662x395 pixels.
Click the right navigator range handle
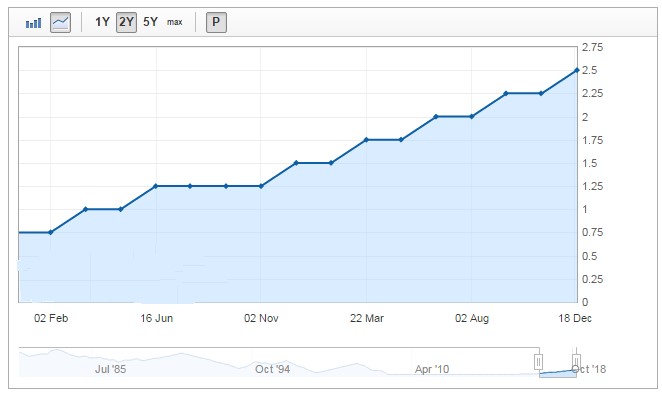pos(576,362)
